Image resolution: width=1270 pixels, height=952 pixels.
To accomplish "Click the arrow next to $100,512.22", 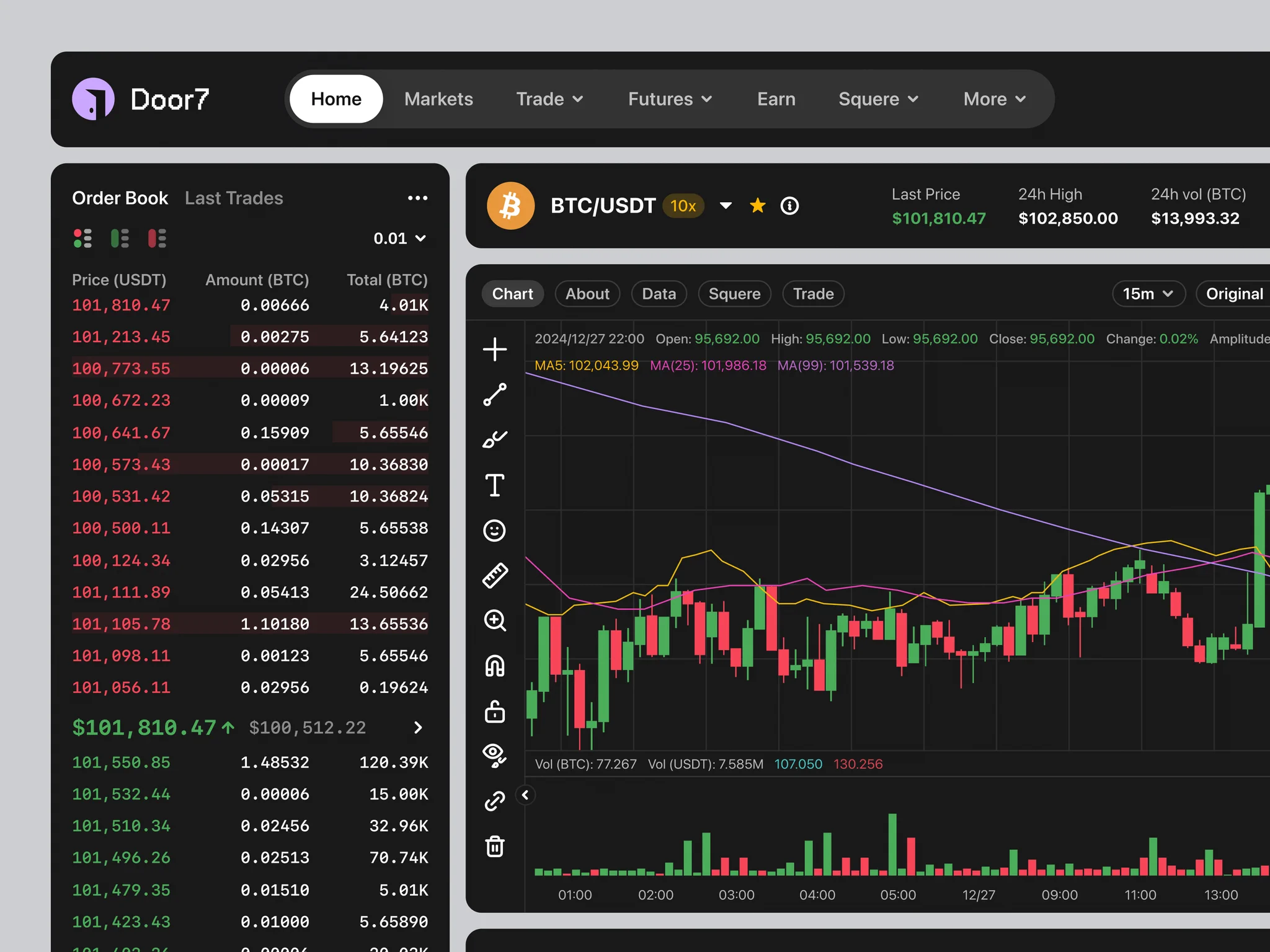I will (x=418, y=728).
